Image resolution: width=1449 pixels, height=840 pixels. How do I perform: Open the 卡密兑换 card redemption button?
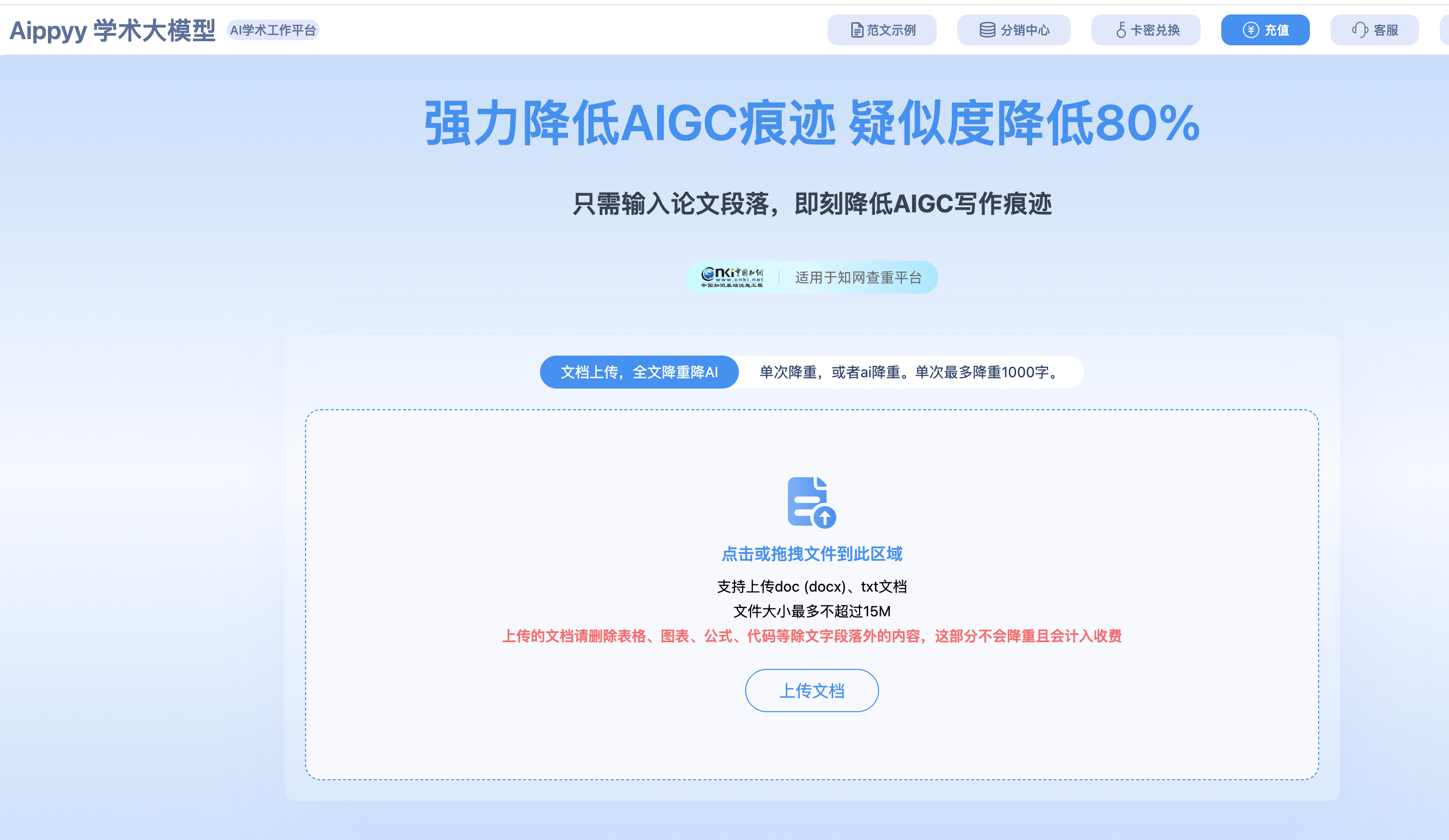1145,30
